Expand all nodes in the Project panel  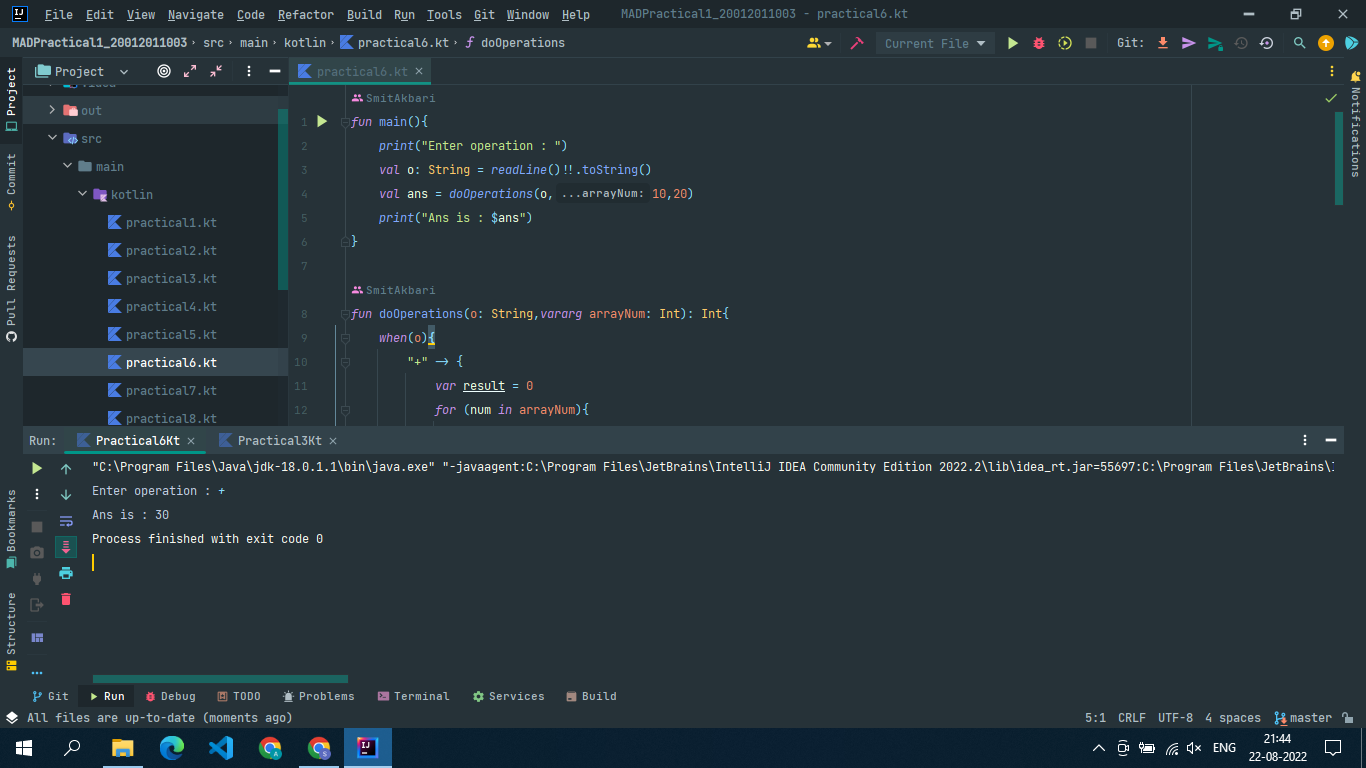(x=190, y=71)
